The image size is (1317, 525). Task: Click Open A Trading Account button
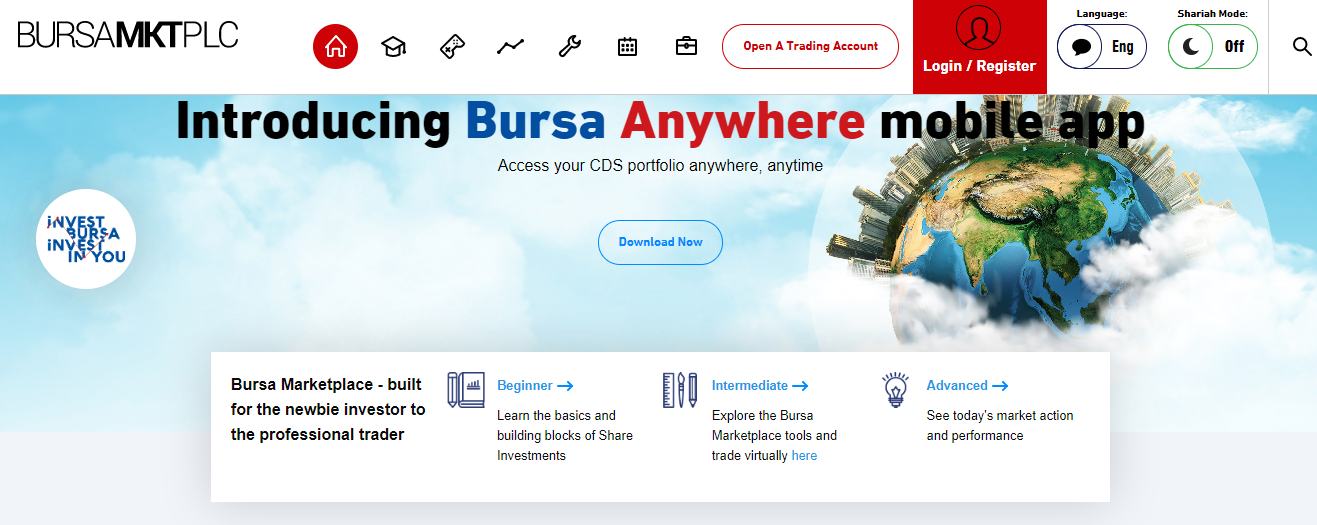point(810,47)
